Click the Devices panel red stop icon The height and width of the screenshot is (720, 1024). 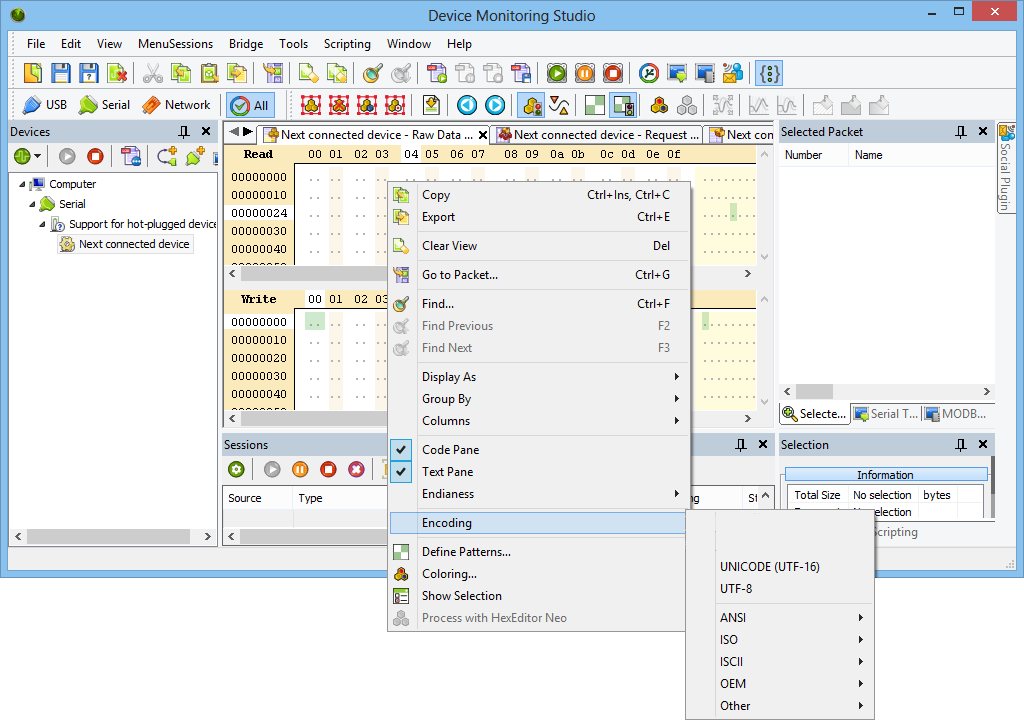click(95, 156)
